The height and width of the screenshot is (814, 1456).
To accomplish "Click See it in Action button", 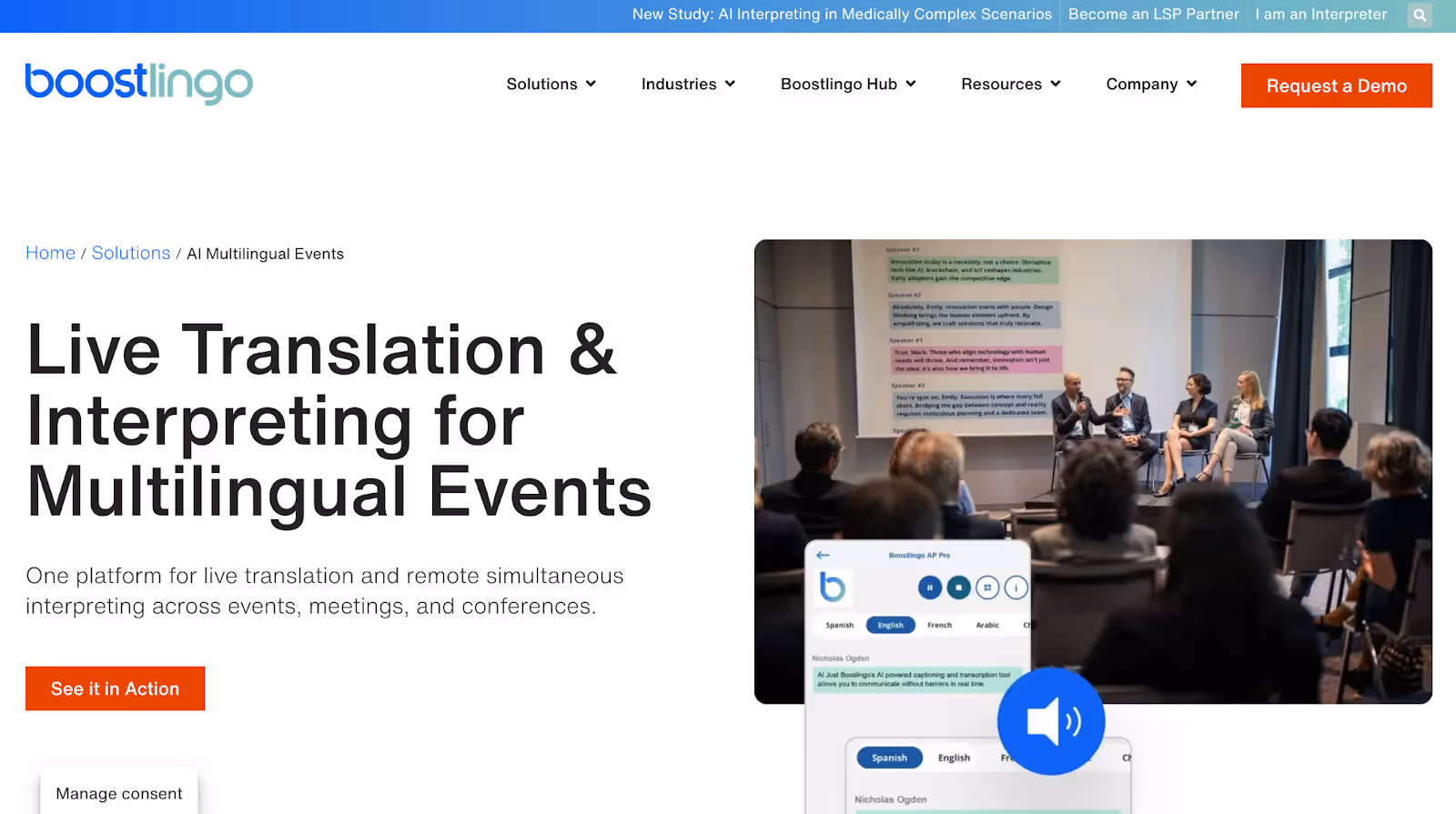I will [x=115, y=688].
